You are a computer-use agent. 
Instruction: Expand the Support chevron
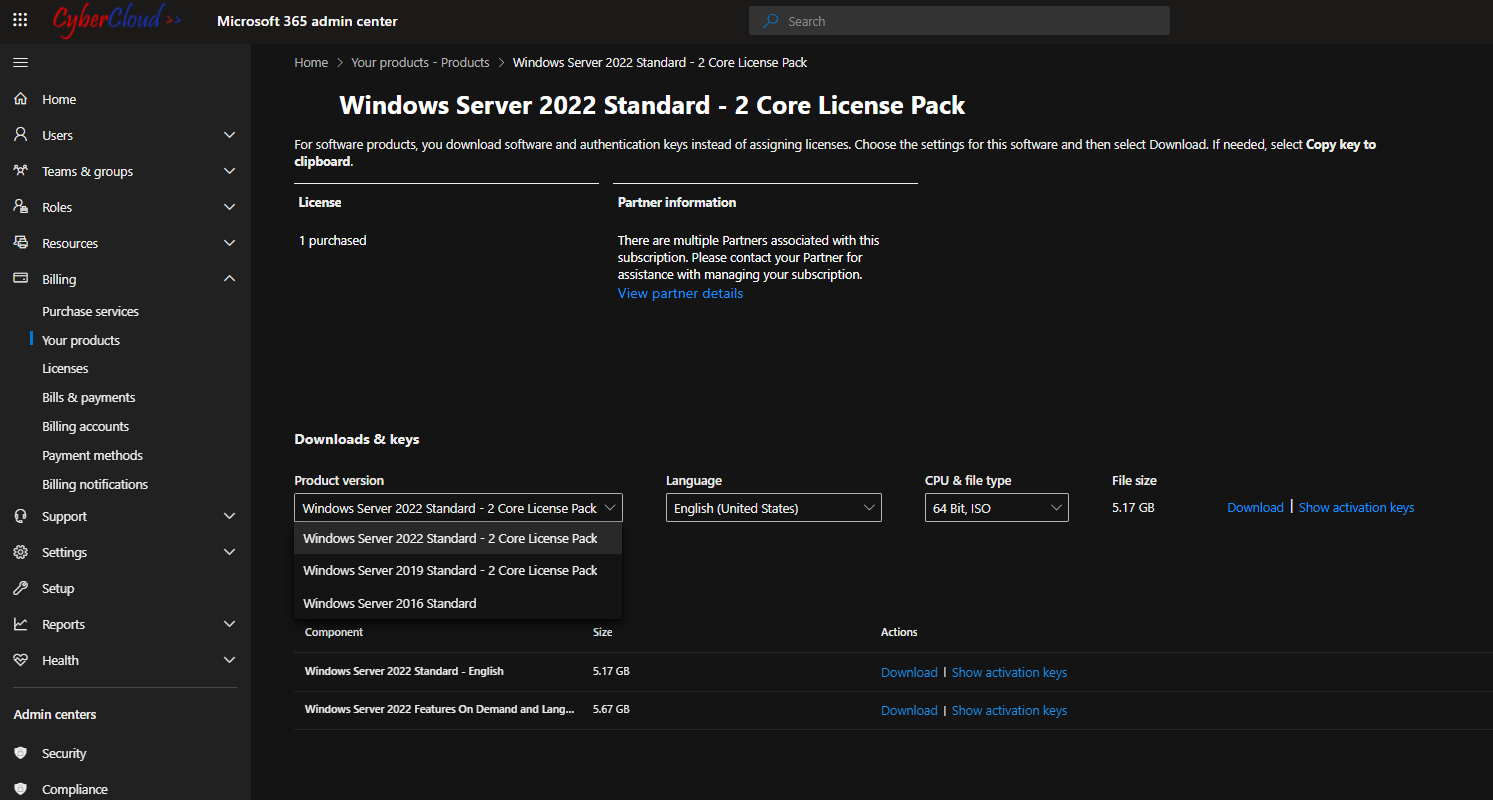click(x=229, y=516)
